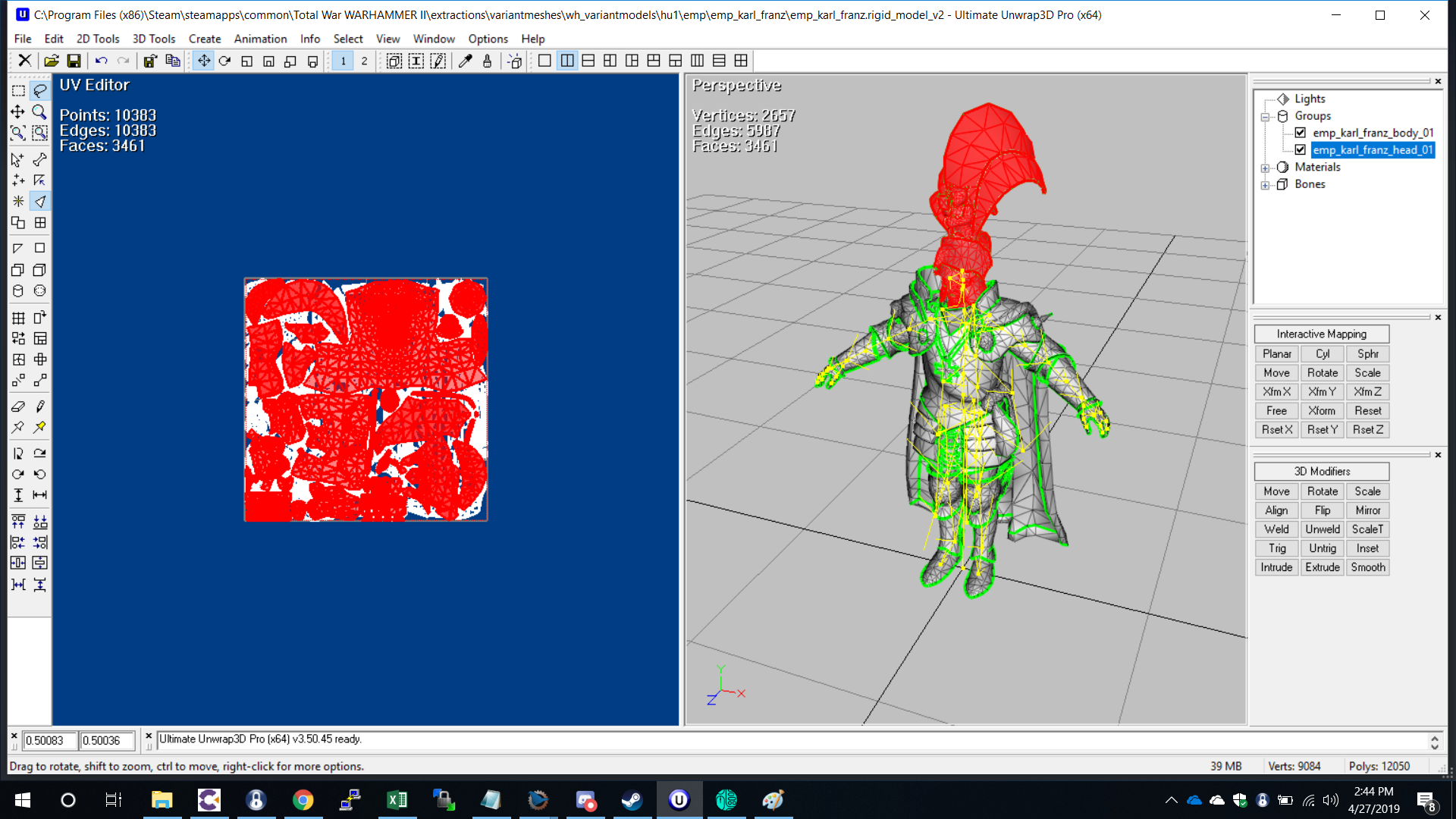Click the open file folder icon
This screenshot has width=1456, height=819.
point(52,61)
